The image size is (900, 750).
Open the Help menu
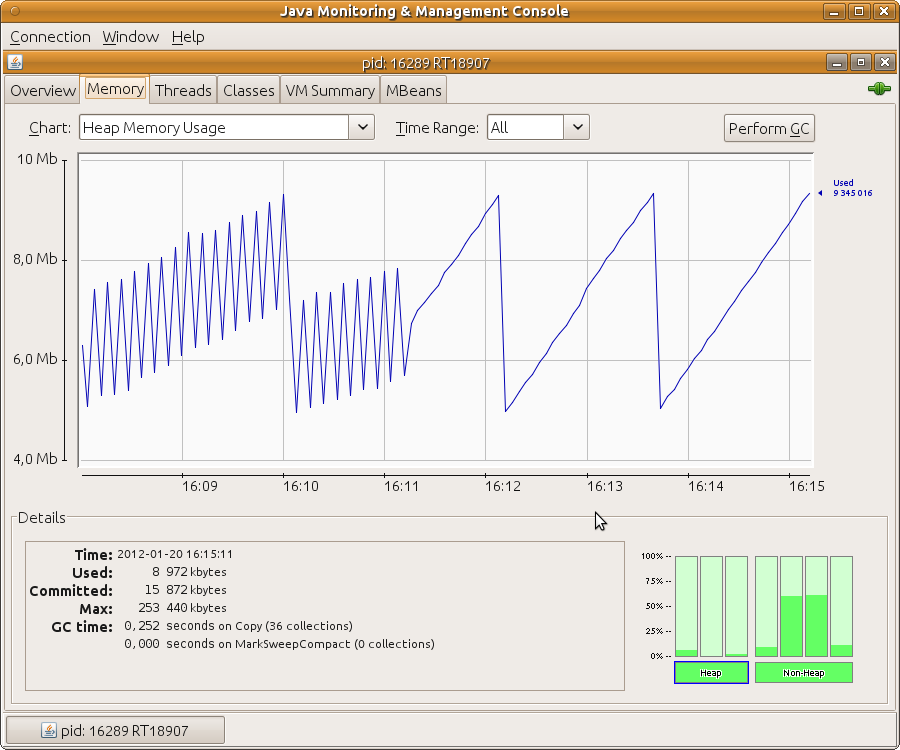[x=188, y=37]
